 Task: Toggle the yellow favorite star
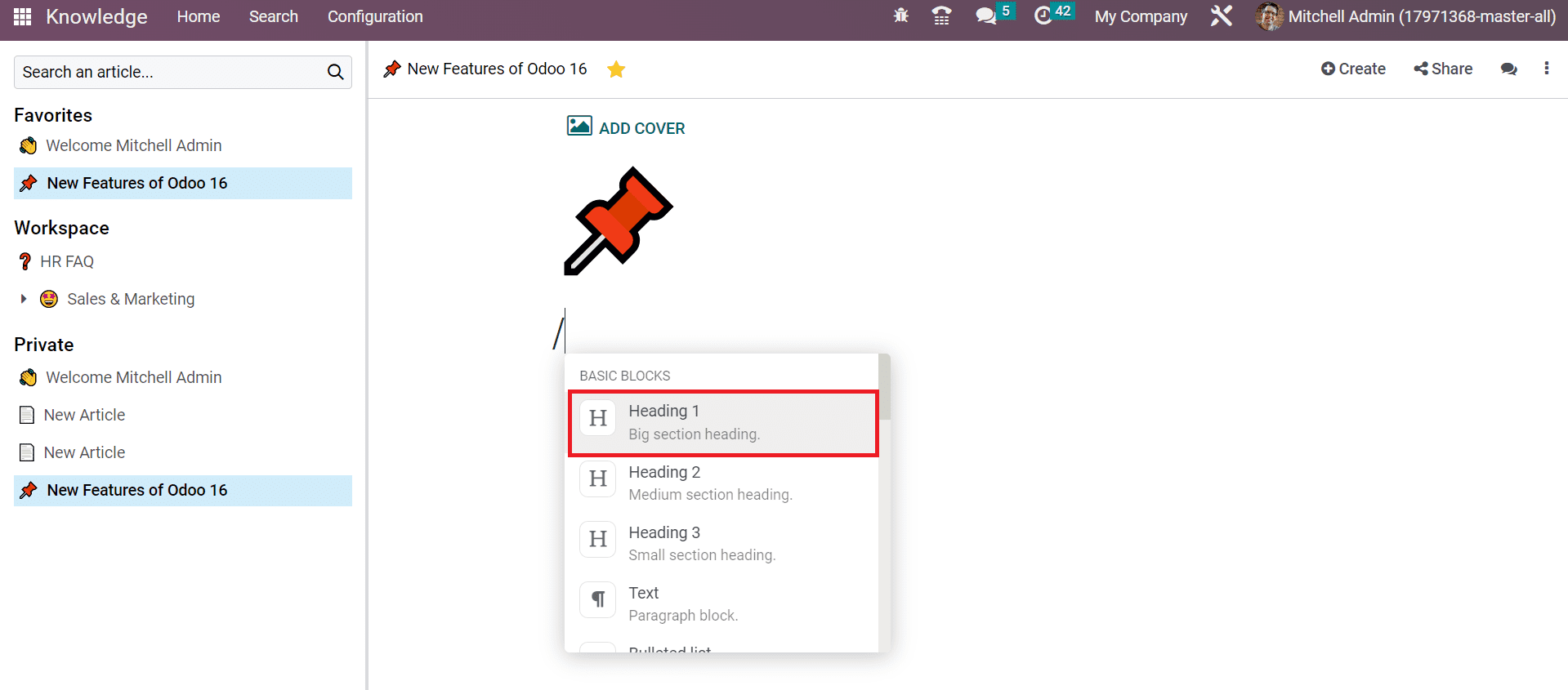click(616, 69)
